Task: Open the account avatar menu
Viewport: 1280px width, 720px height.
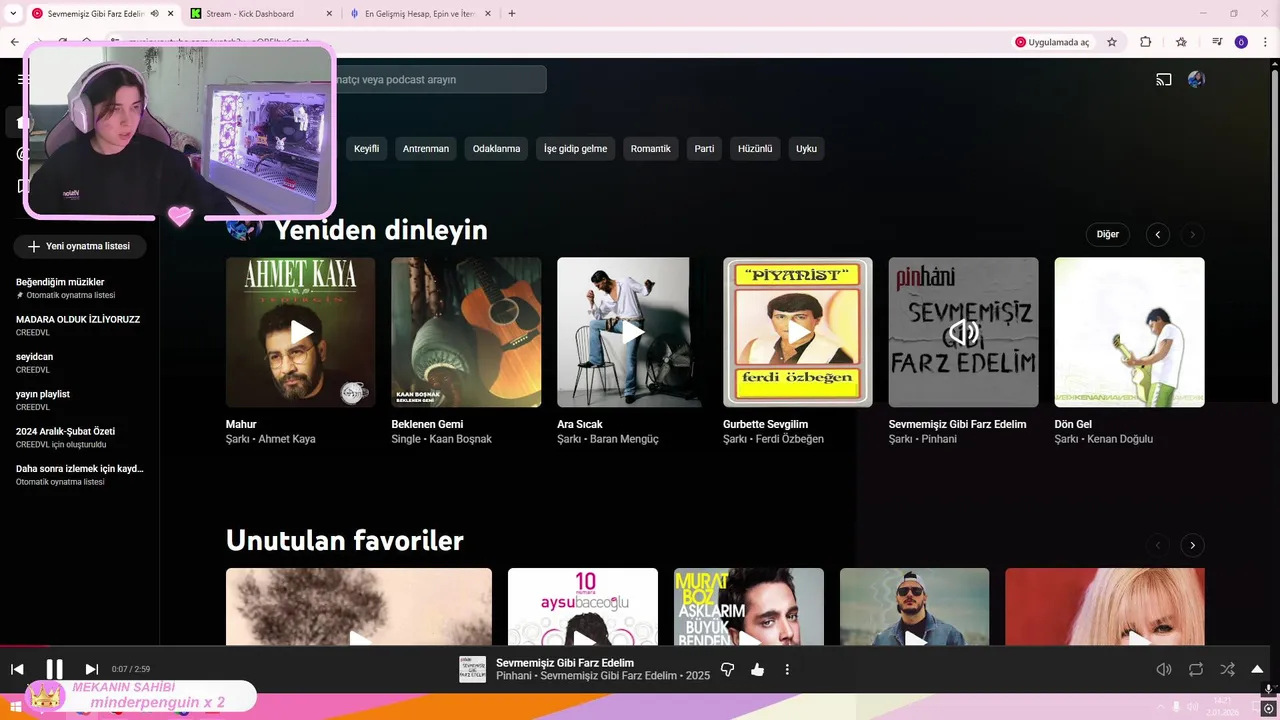Action: click(1196, 79)
